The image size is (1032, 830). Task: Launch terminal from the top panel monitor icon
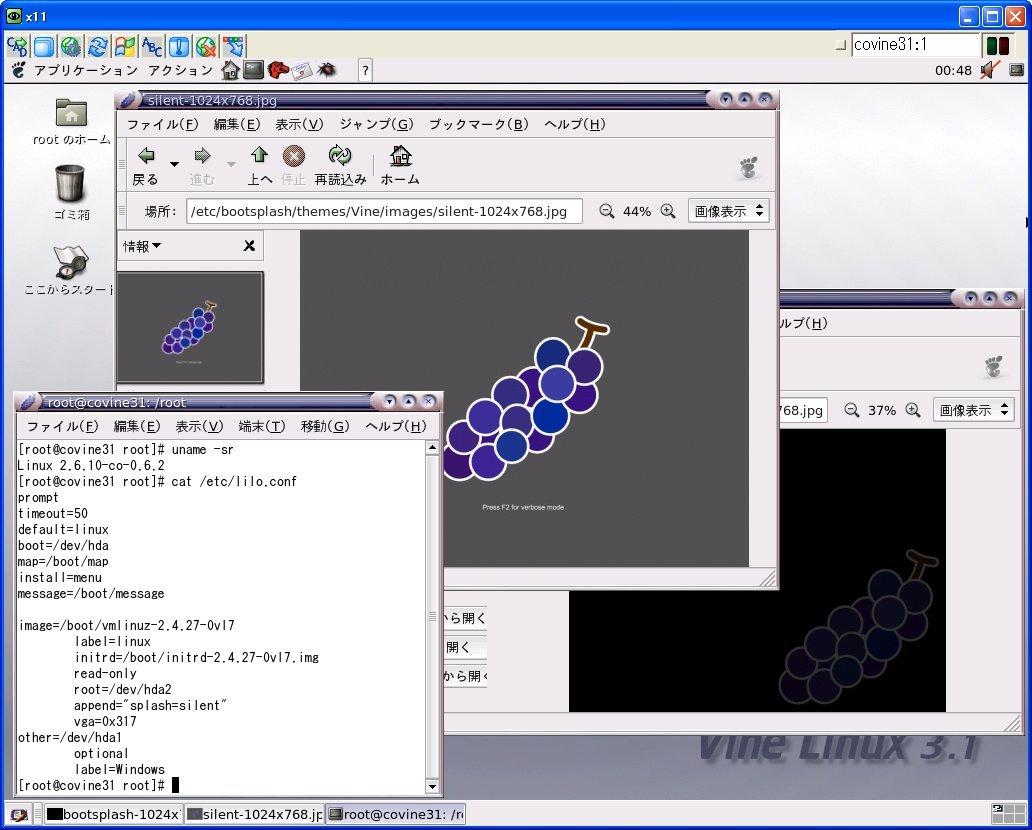pyautogui.click(x=253, y=70)
